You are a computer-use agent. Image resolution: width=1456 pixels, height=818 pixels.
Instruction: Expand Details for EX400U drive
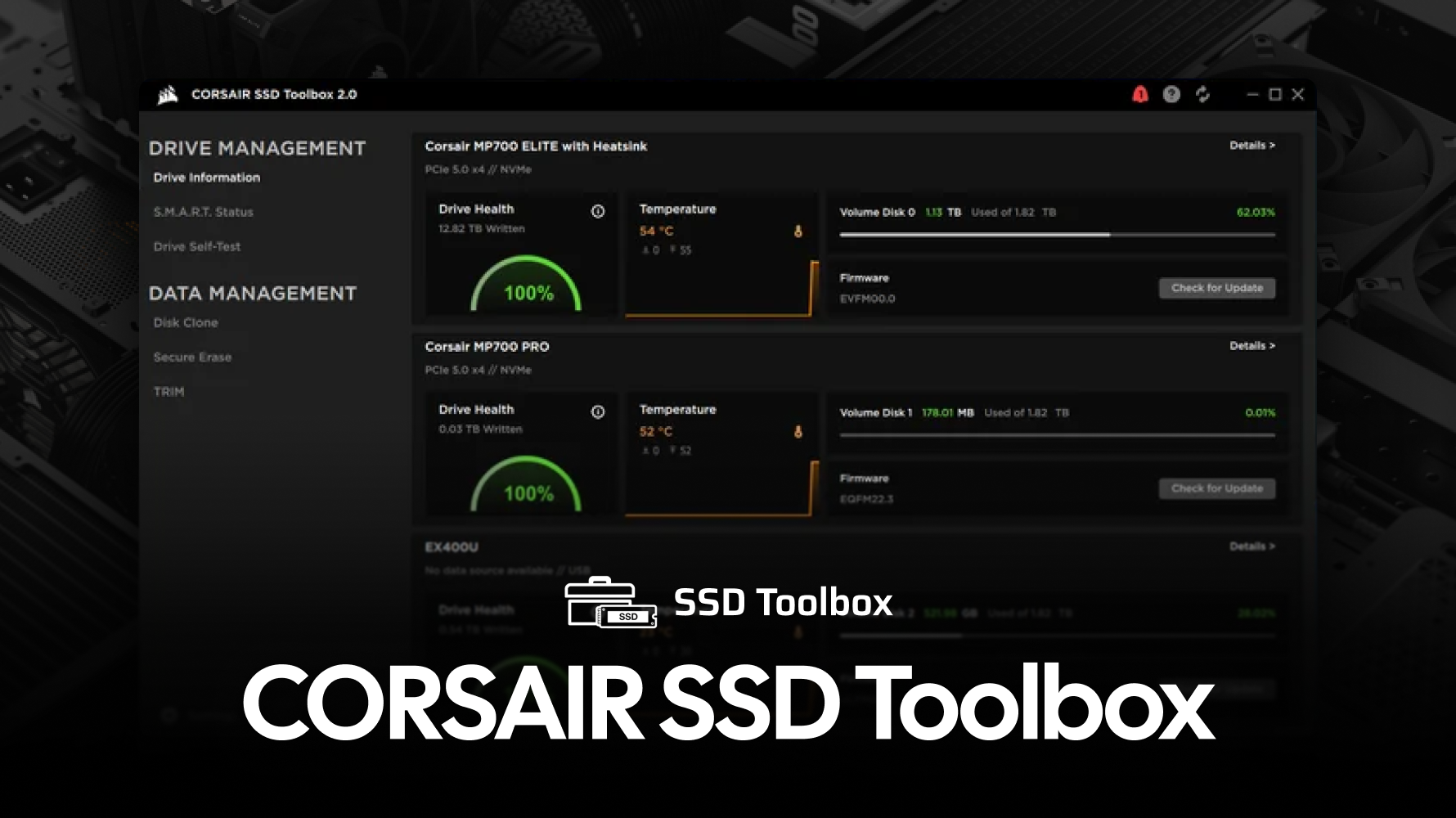click(1252, 546)
